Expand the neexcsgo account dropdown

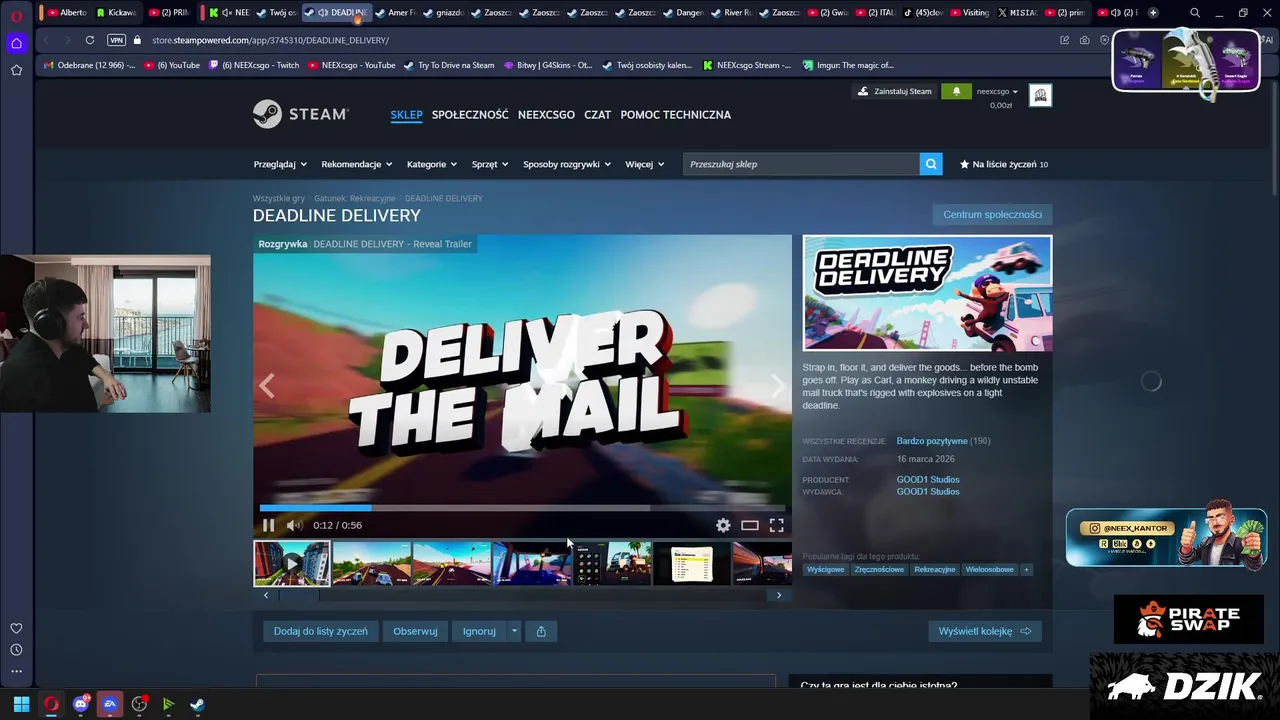(997, 91)
